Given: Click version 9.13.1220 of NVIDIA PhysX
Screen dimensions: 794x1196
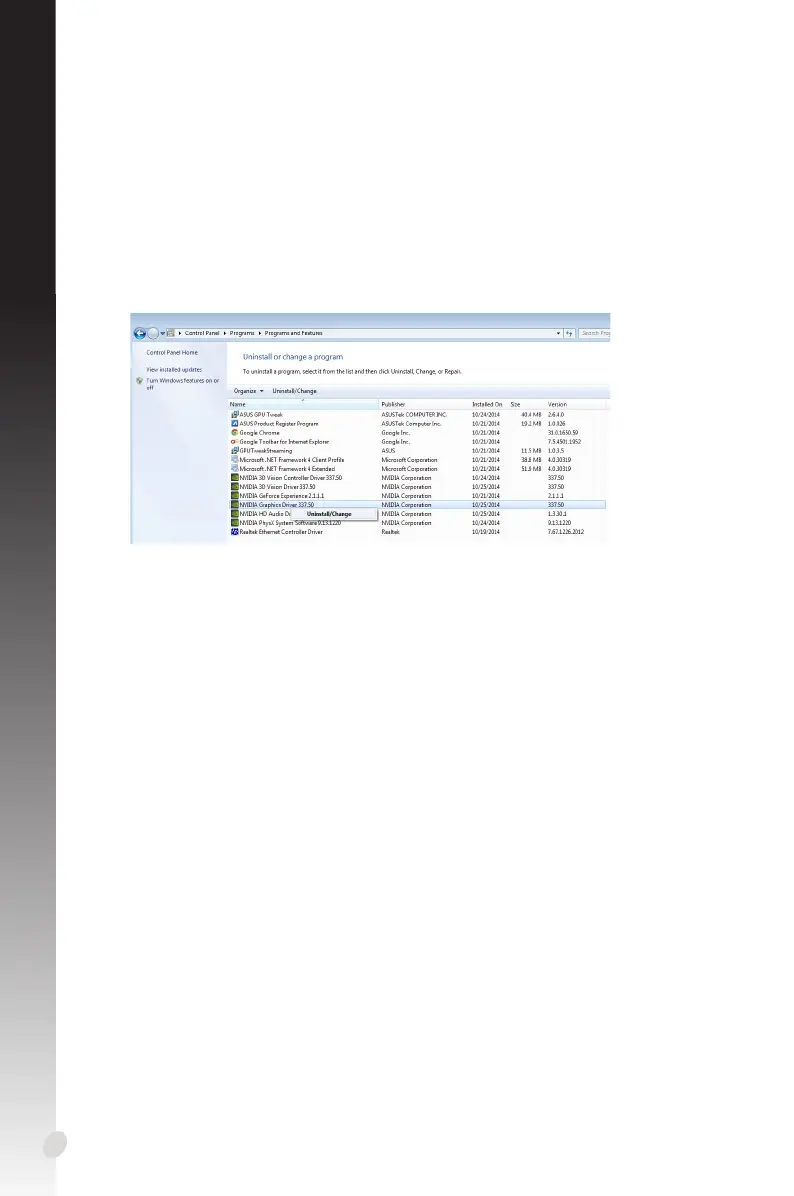Looking at the screenshot, I should (559, 523).
